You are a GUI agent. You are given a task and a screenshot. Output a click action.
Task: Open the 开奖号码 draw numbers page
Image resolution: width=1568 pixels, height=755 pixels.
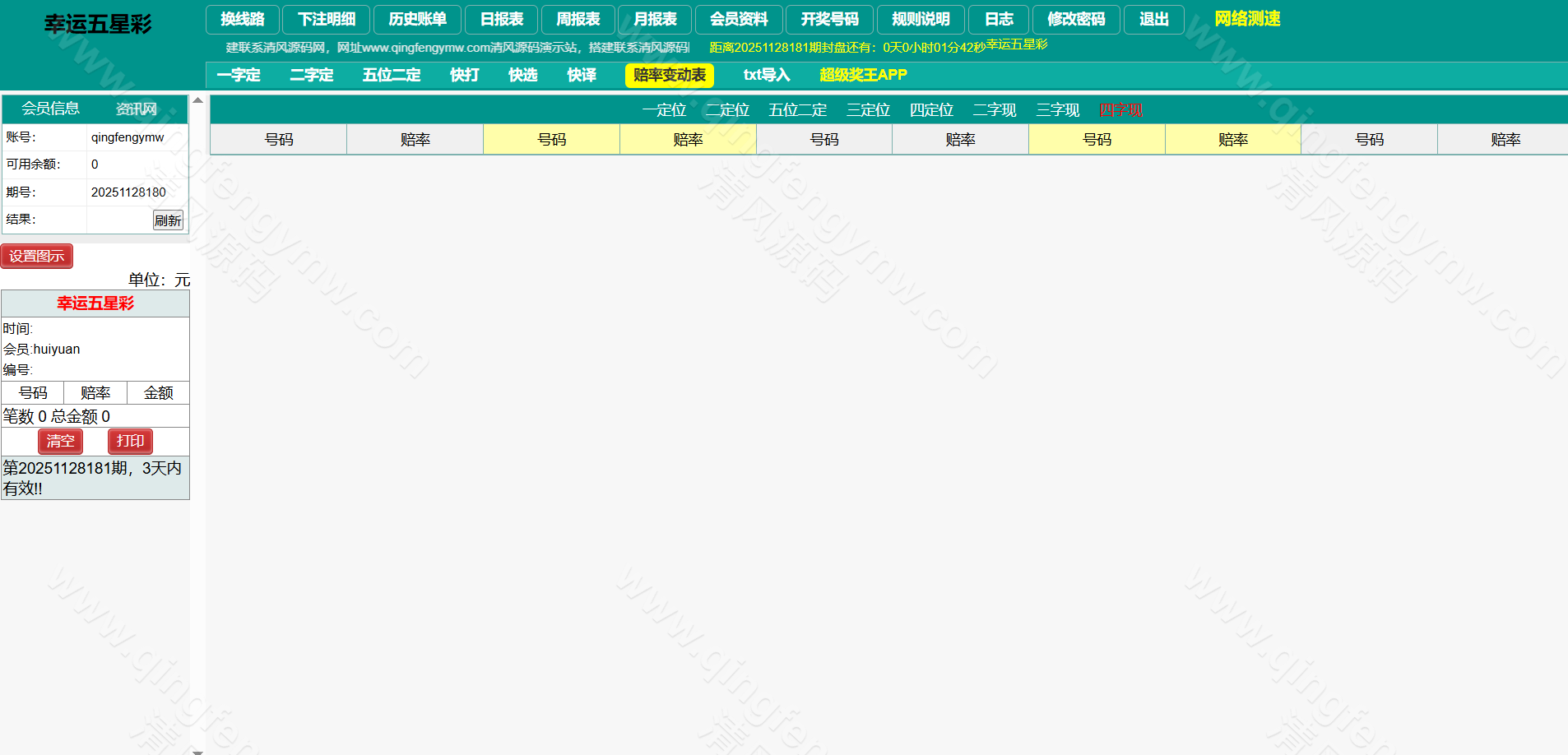pyautogui.click(x=829, y=19)
